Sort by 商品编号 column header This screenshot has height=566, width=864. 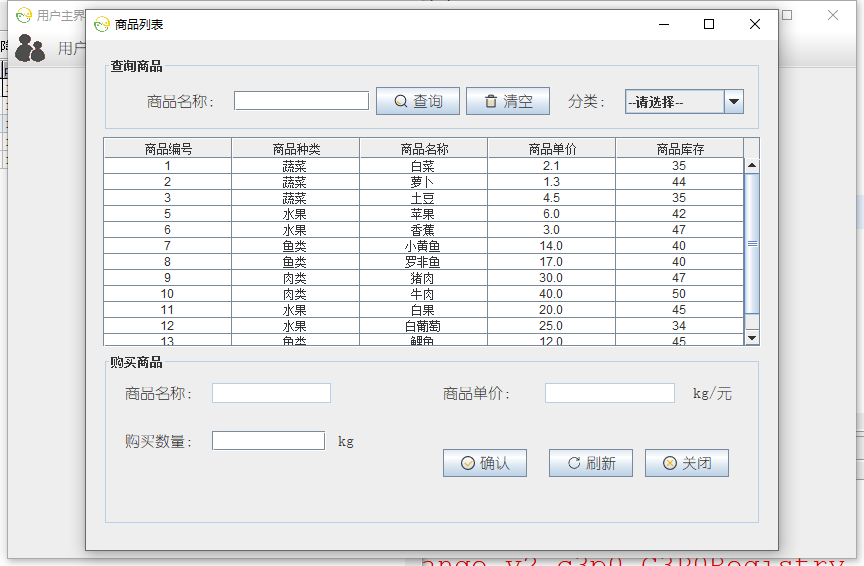(168, 149)
